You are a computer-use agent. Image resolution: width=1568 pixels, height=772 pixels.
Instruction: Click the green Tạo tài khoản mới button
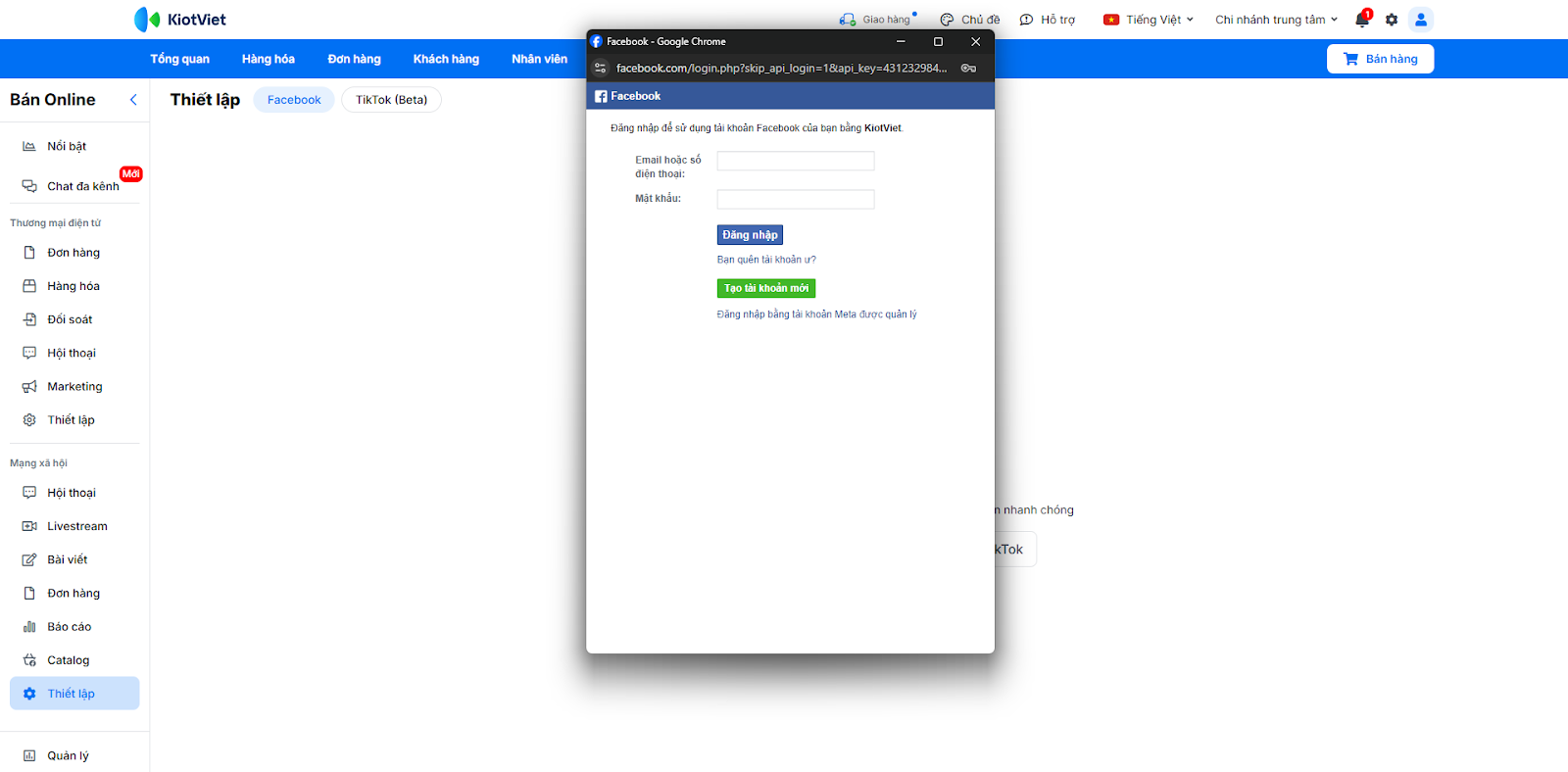[x=766, y=288]
